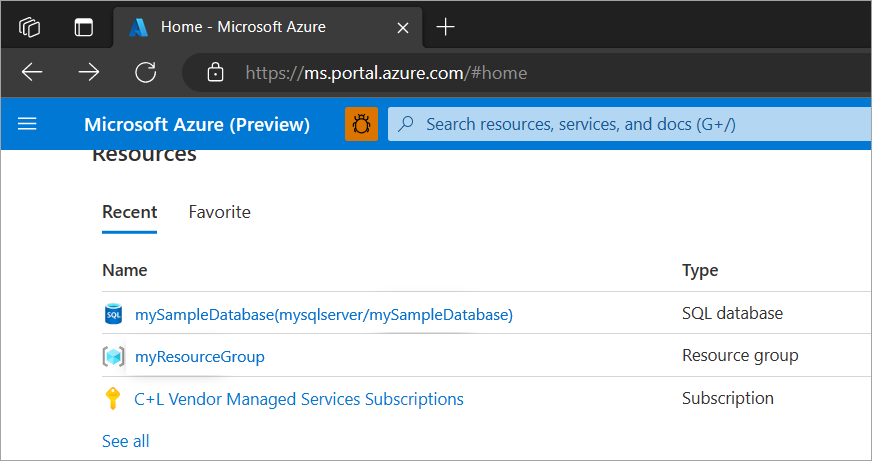Click the SQL database icon
Viewport: 872px width, 461px height.
(113, 314)
